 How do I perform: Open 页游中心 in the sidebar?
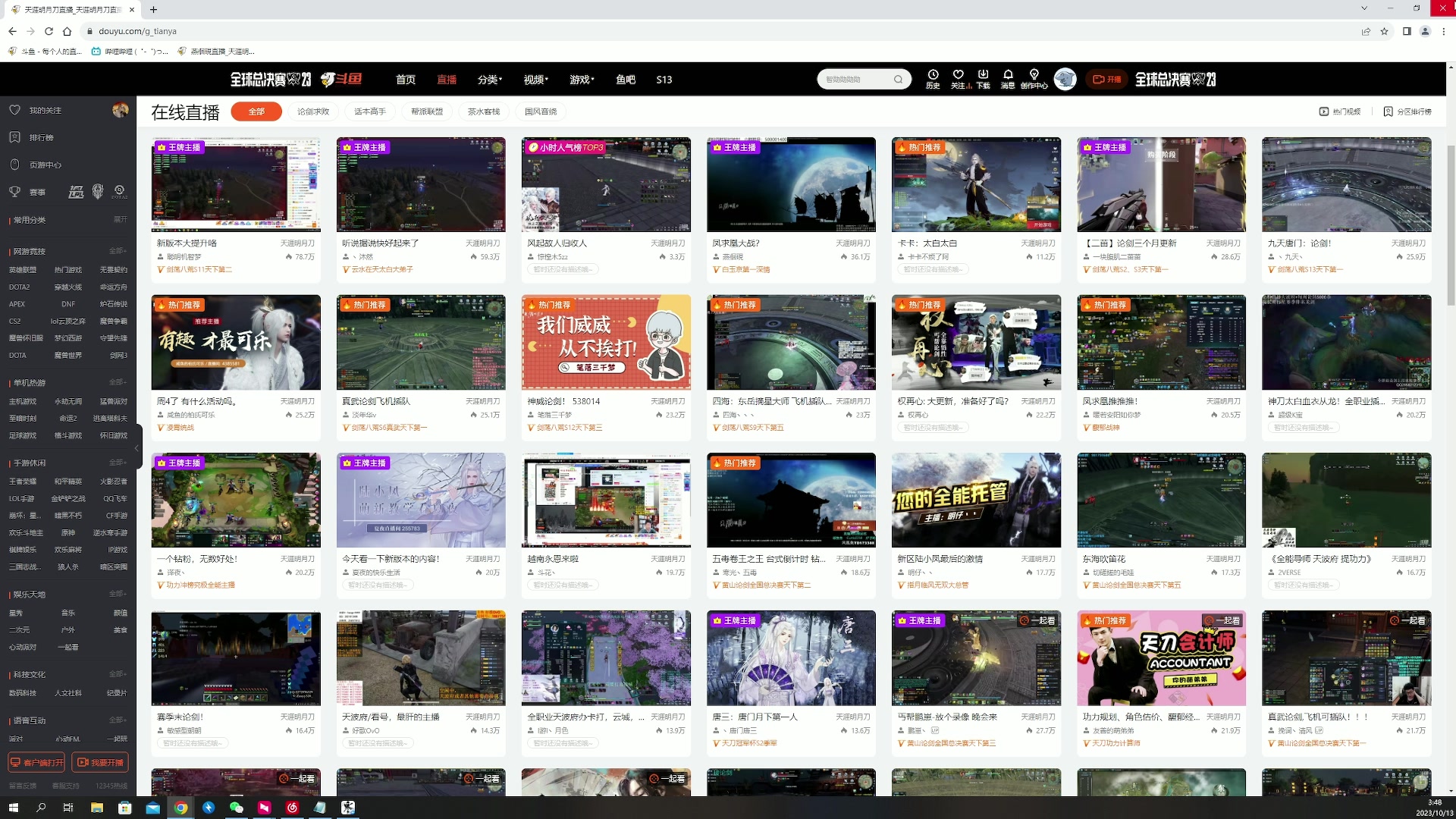pos(45,165)
